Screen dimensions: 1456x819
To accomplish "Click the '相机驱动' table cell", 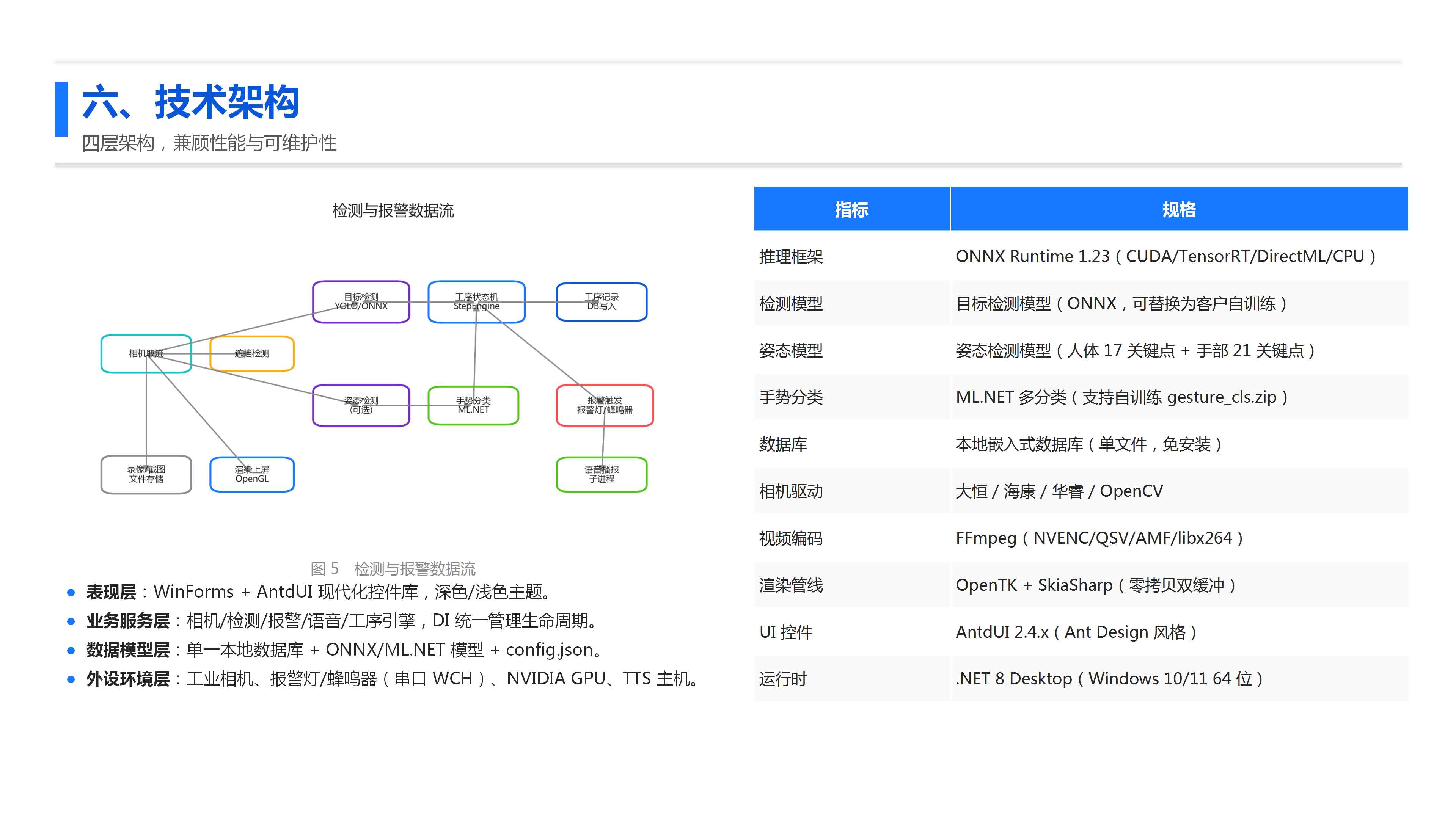I will point(852,491).
